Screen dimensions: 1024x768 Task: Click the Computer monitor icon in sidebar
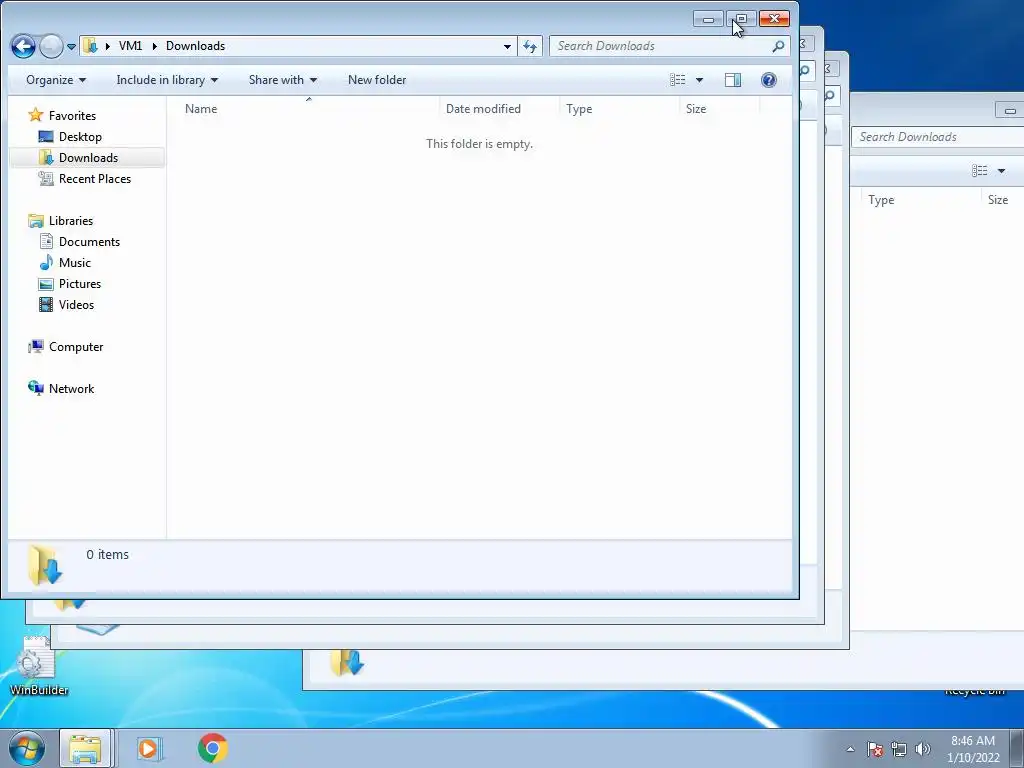[x=36, y=346]
